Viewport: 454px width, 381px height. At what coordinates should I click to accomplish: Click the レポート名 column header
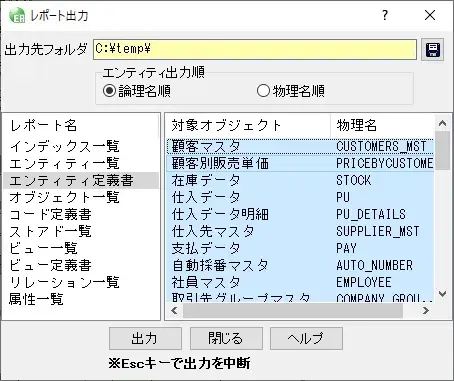pos(81,126)
